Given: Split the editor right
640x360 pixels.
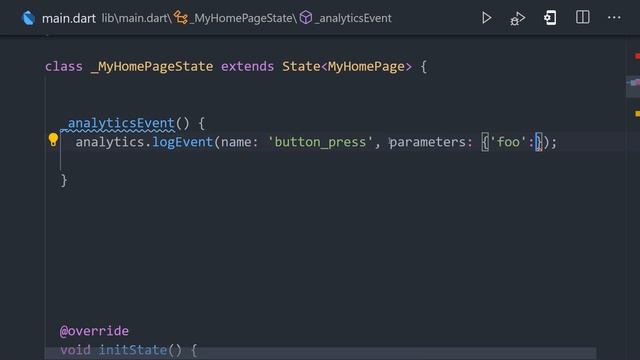Looking at the screenshot, I should coord(582,18).
